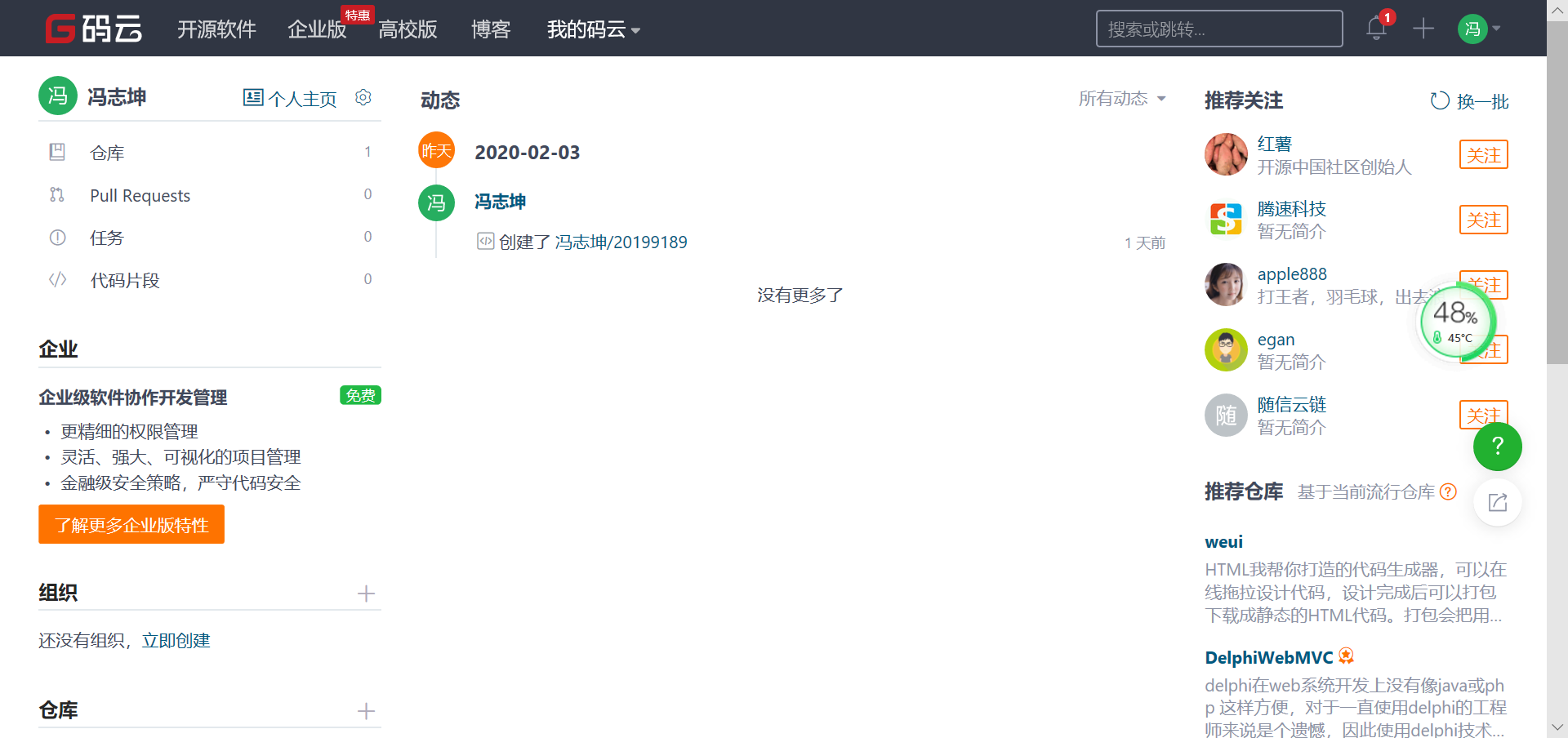Open 高校版 navigation item
This screenshot has height=738, width=1568.
[408, 29]
